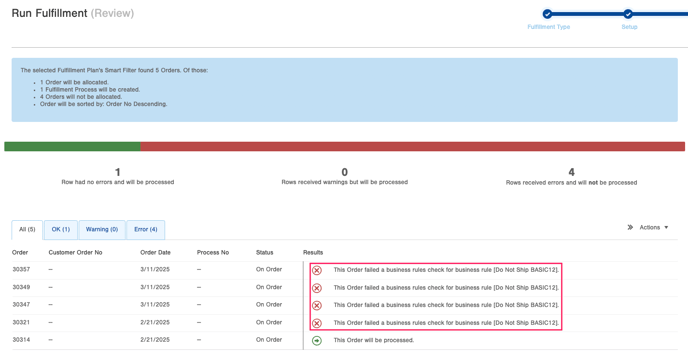Click the Order column header
688x360 pixels.
[20, 252]
